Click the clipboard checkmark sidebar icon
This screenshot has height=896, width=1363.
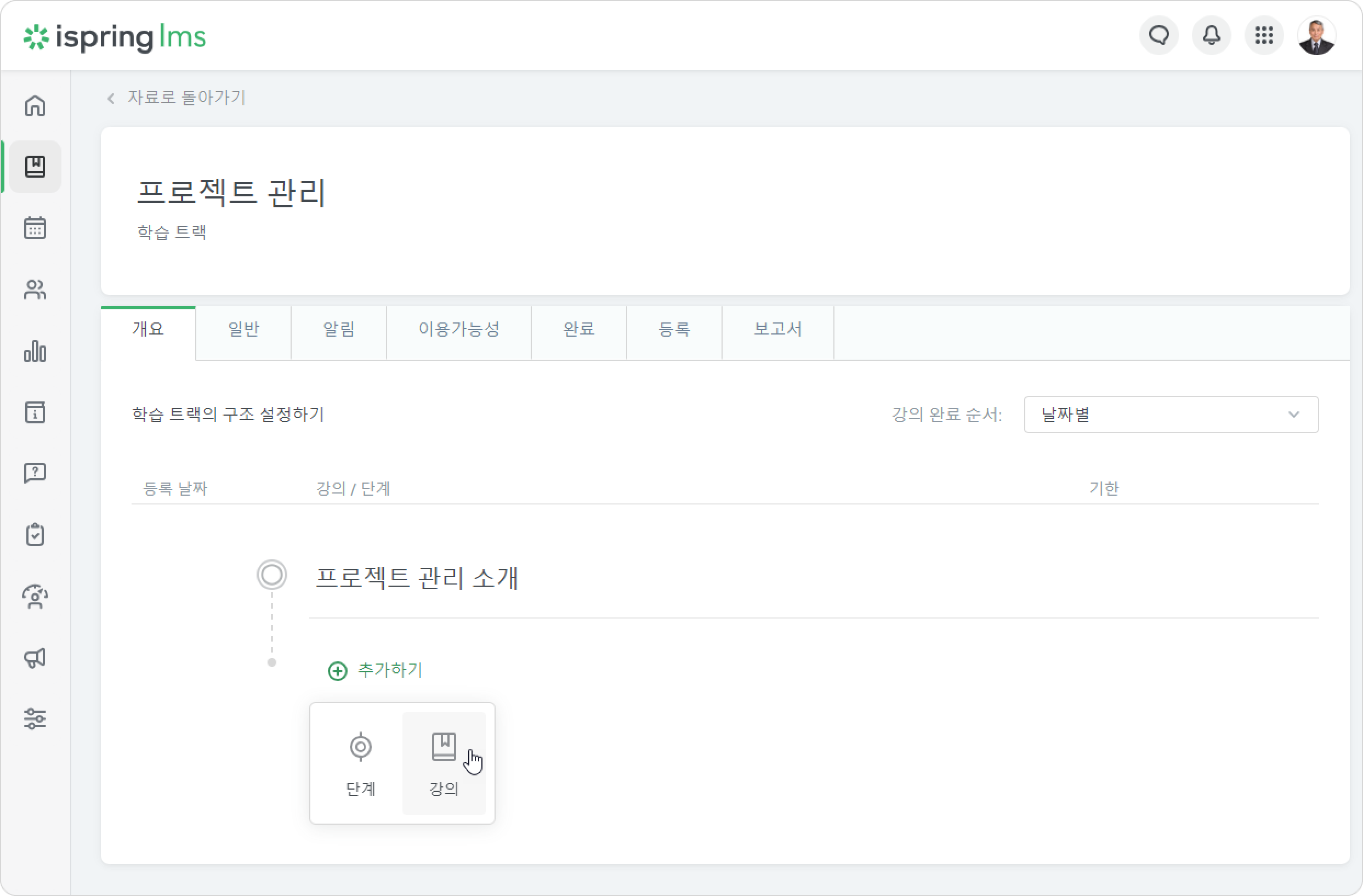(35, 535)
